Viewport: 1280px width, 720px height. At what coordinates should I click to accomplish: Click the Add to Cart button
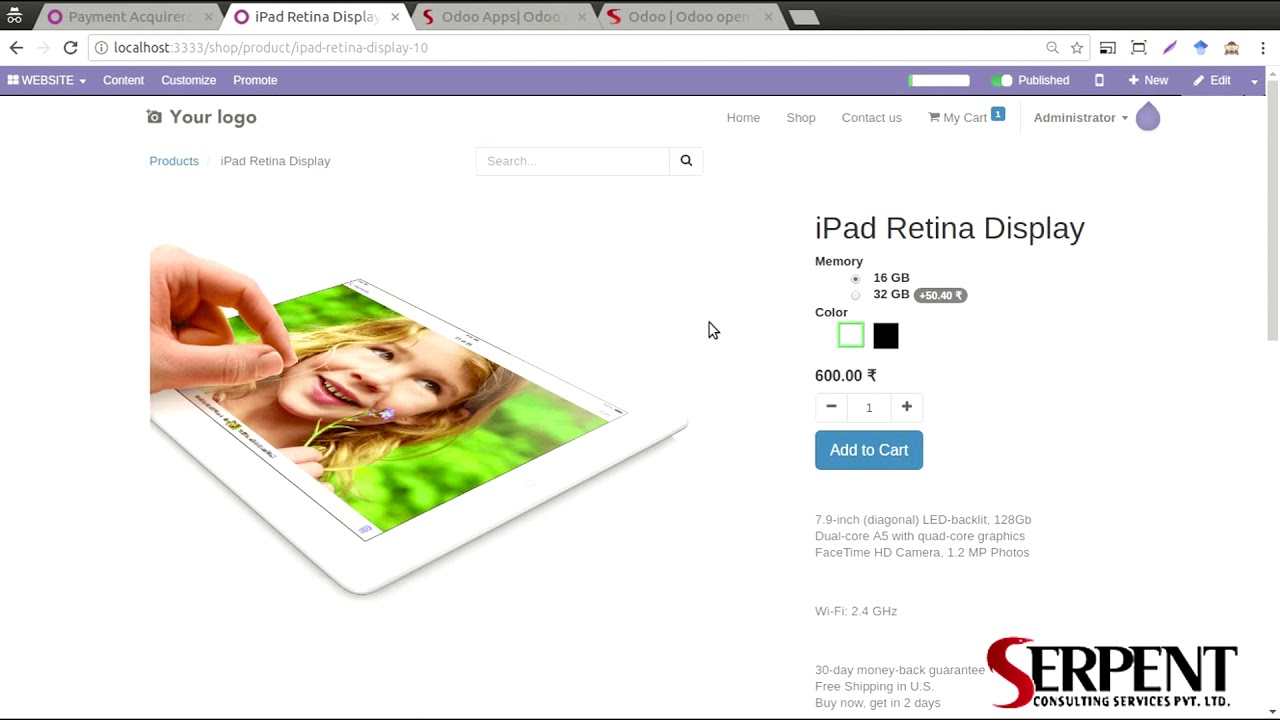(869, 450)
